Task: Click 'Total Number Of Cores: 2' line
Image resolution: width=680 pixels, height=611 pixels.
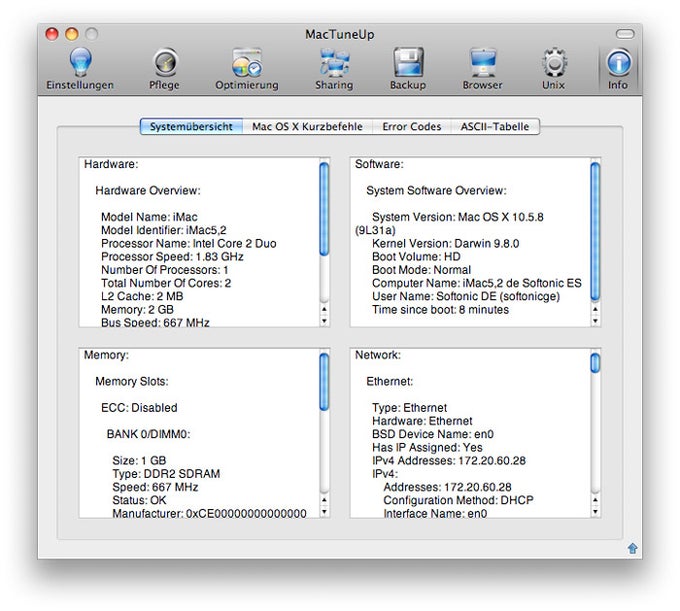Action: (166, 283)
